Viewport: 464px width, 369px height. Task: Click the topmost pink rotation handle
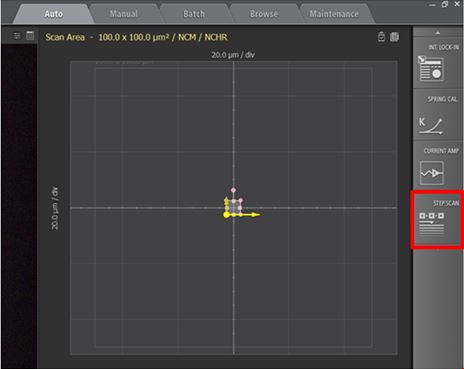[x=233, y=190]
